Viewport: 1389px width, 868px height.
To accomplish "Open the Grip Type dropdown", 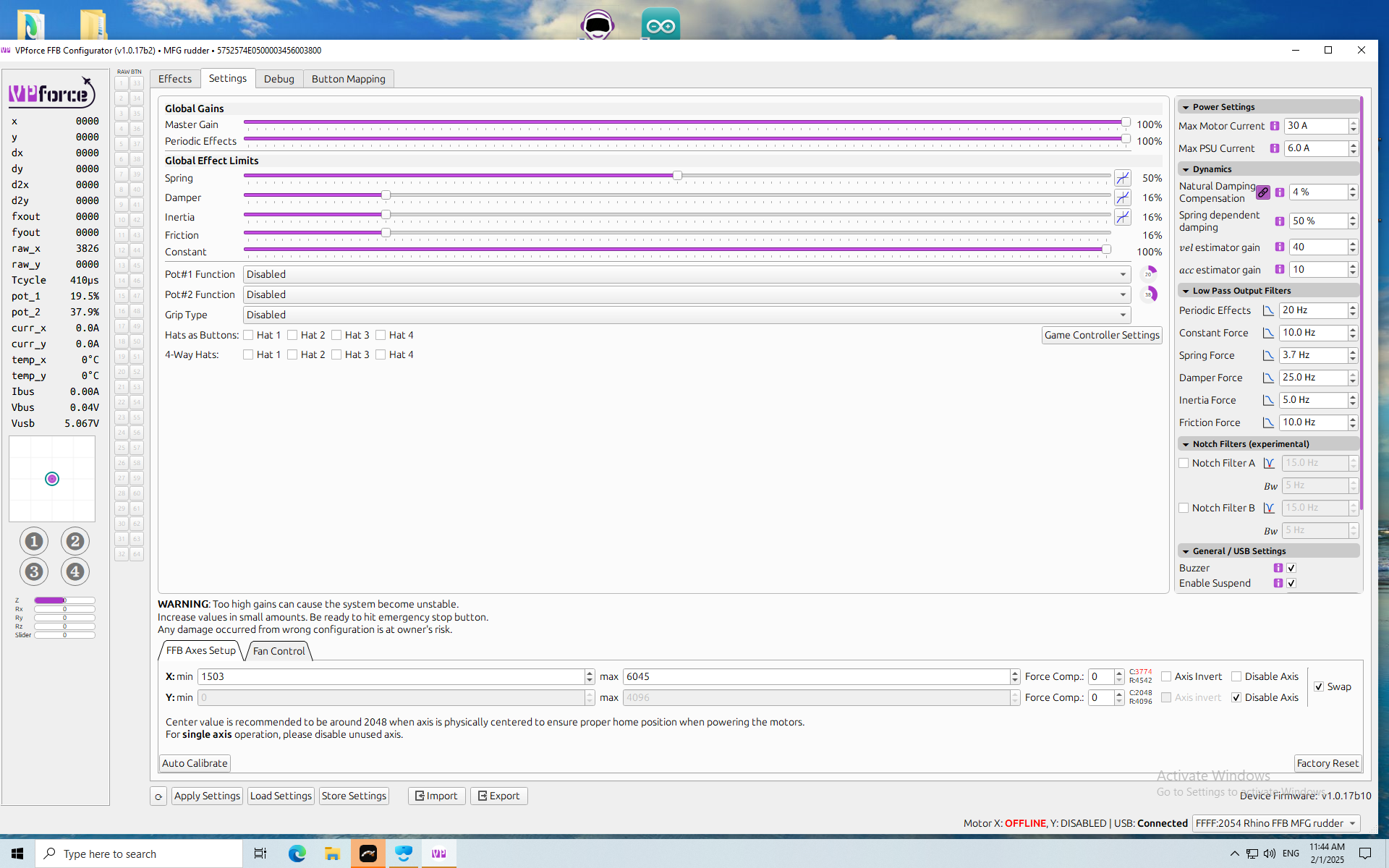I will (687, 315).
